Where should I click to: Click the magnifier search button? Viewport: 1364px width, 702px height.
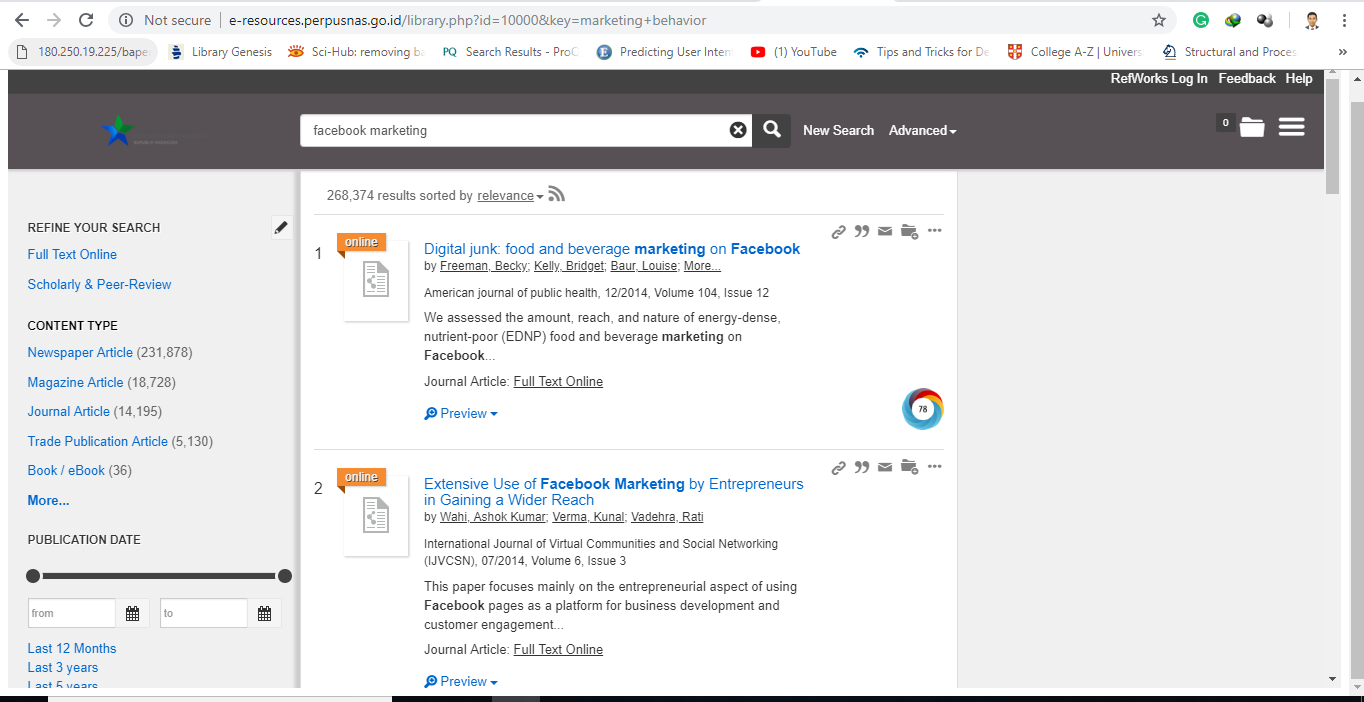pyautogui.click(x=772, y=130)
